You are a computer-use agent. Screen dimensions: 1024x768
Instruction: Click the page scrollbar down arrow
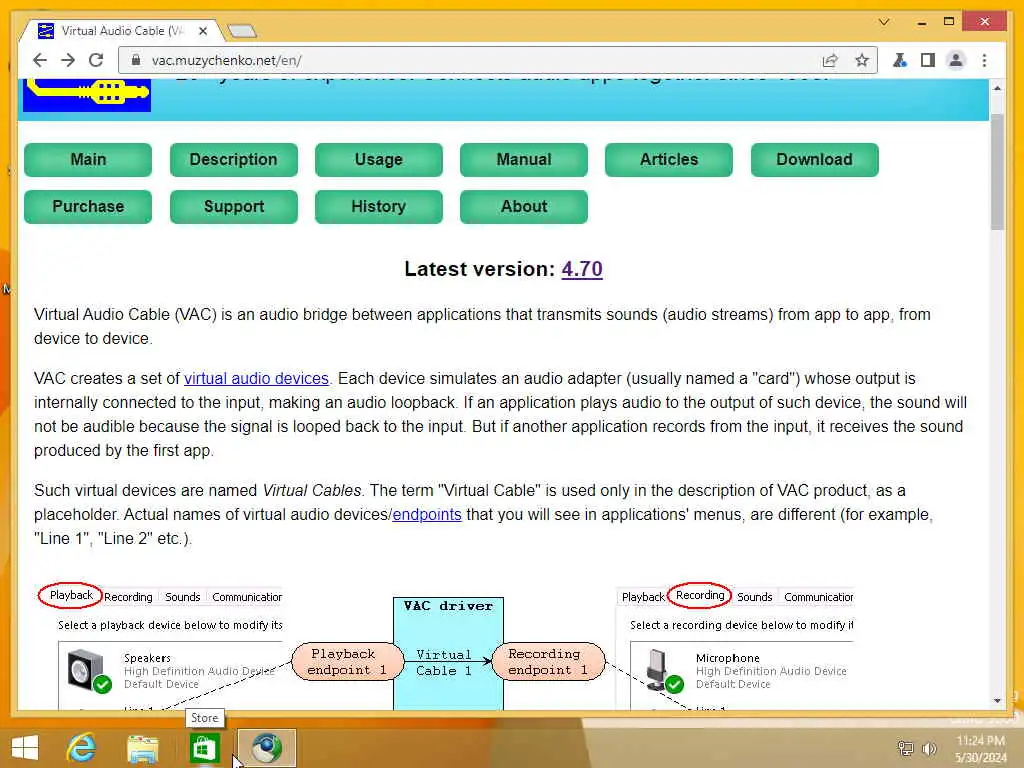(x=997, y=701)
